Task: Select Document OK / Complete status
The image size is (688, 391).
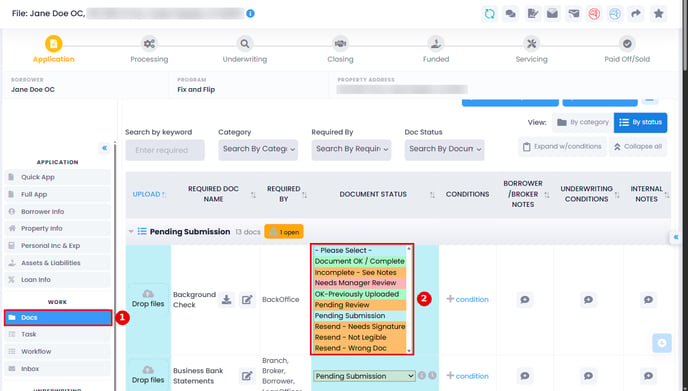Action: (x=359, y=262)
